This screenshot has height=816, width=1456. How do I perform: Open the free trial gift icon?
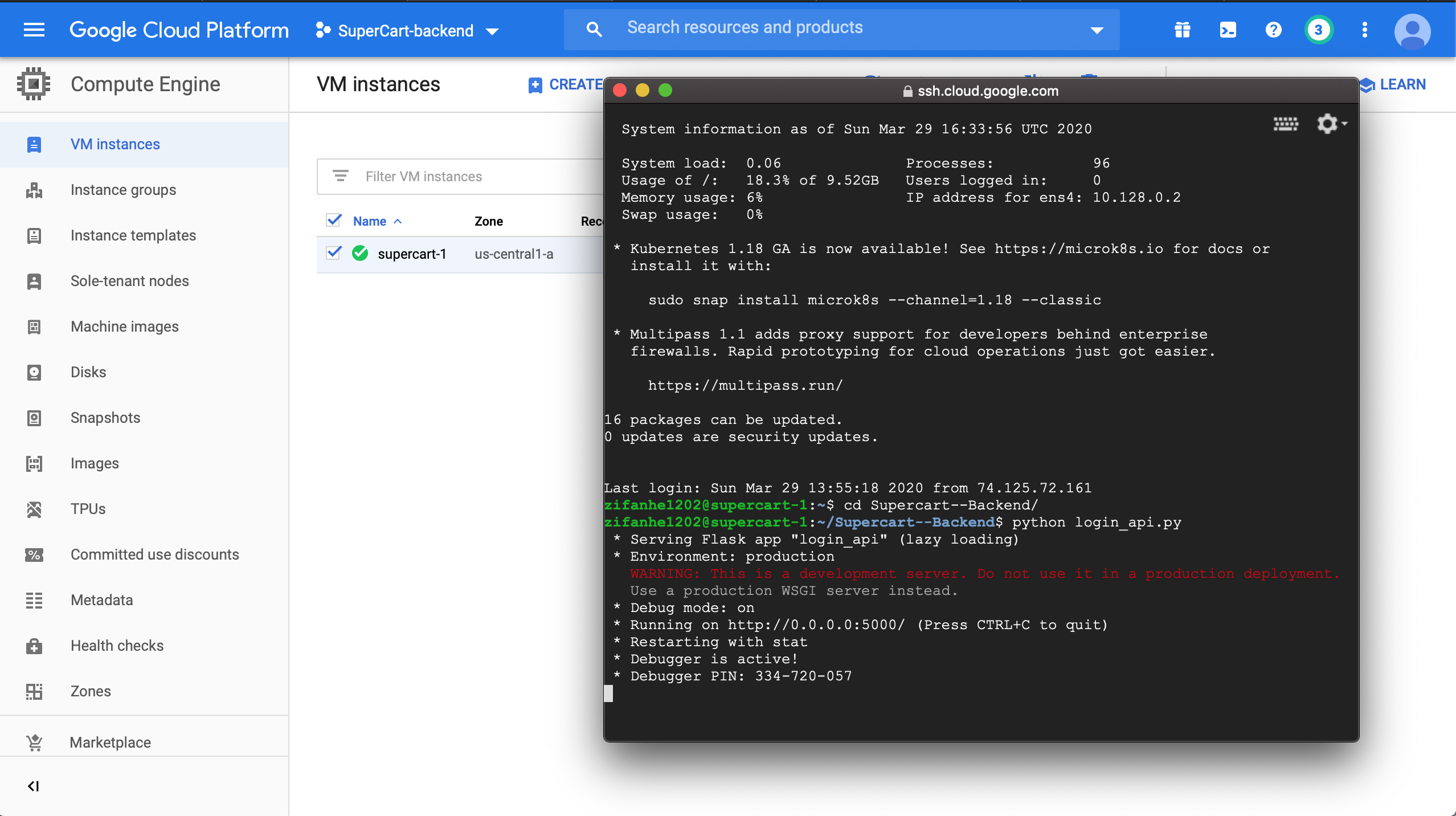[x=1182, y=30]
